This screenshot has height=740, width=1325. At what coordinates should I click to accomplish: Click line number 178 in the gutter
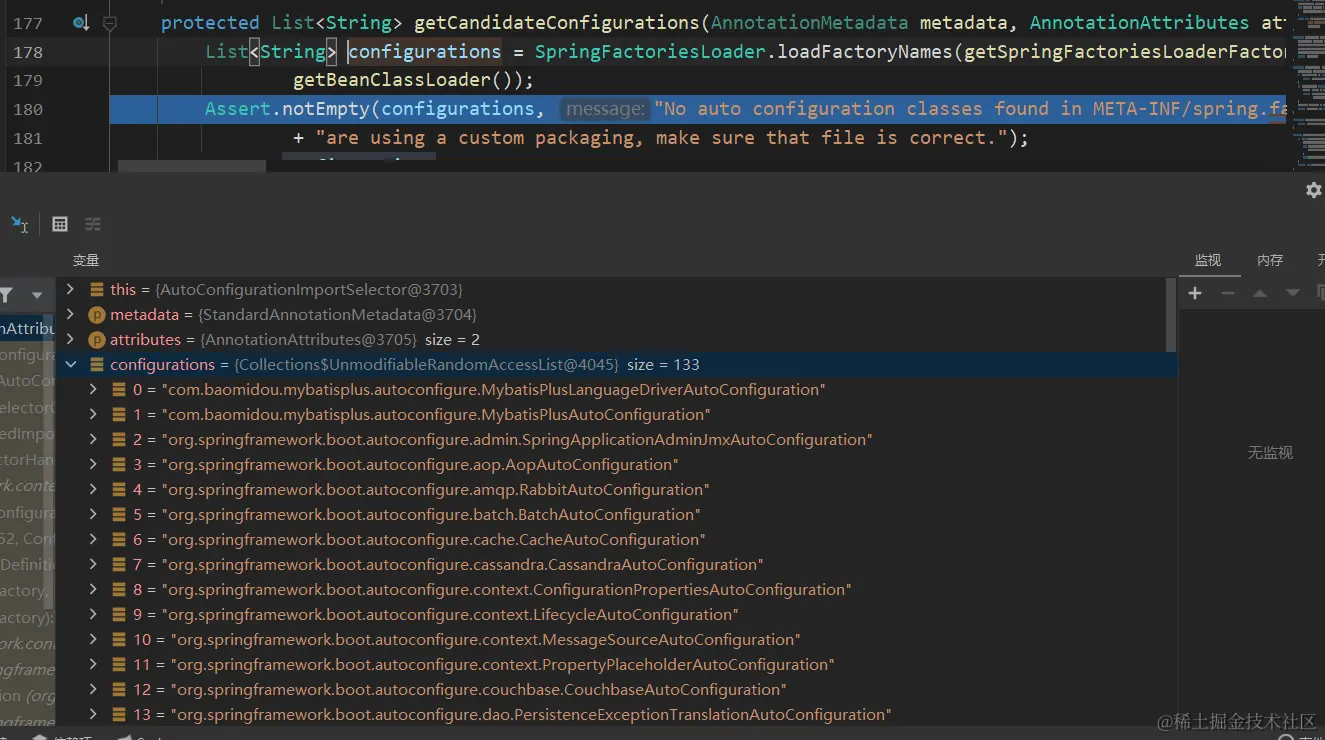[28, 51]
